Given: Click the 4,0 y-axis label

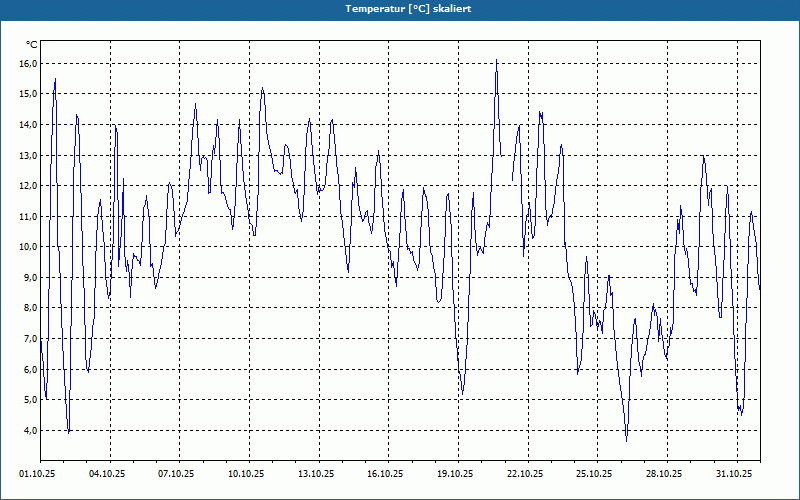Looking at the screenshot, I should pos(28,430).
